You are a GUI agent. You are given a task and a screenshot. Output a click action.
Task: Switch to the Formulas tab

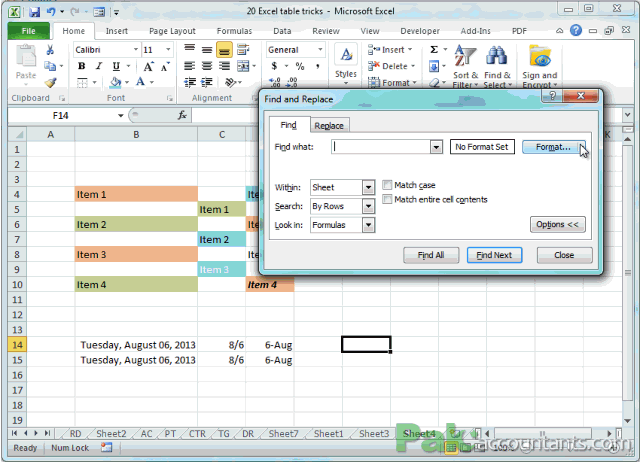[x=234, y=31]
